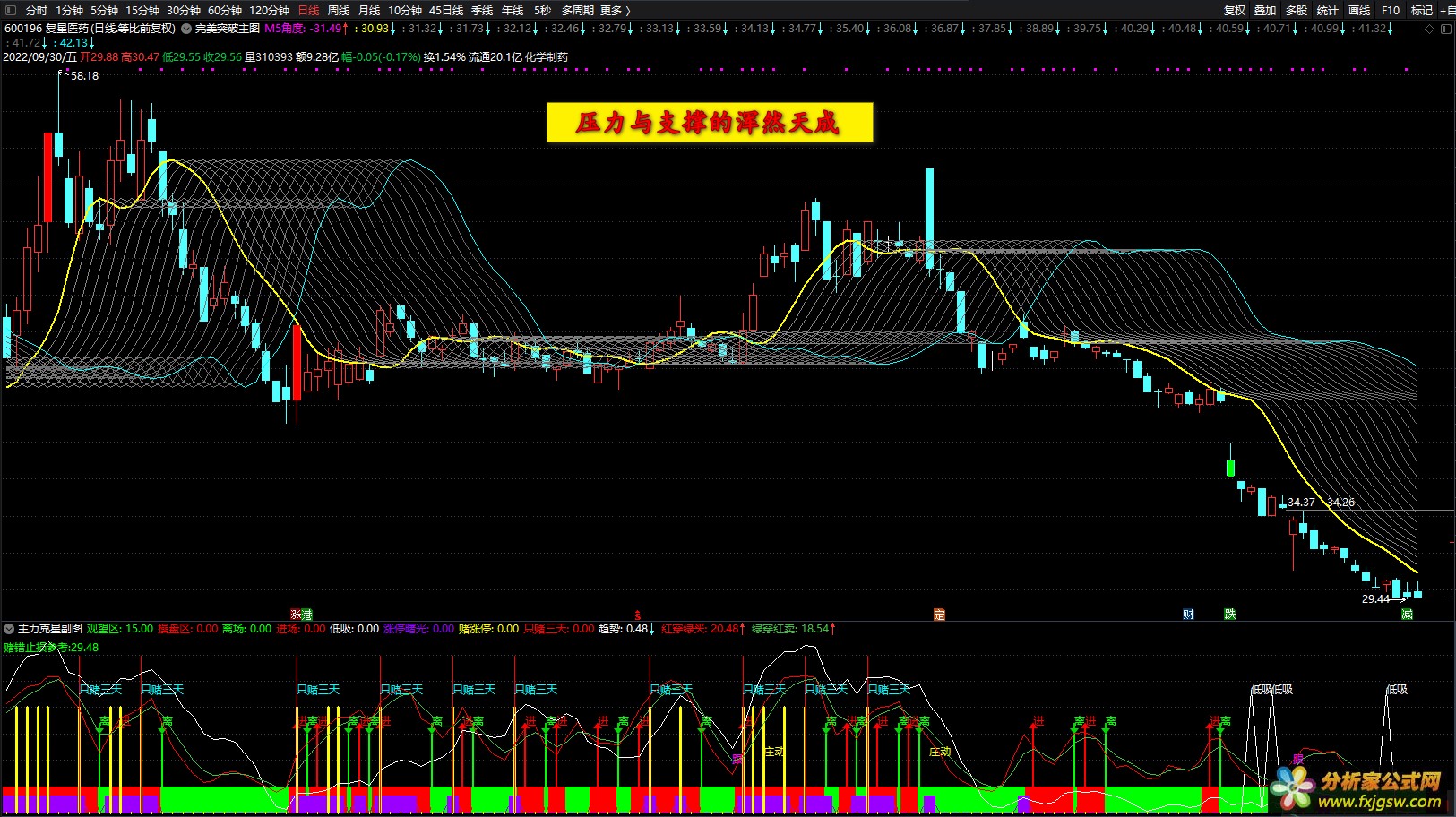Open the 画线 drawing tools

(x=1359, y=10)
